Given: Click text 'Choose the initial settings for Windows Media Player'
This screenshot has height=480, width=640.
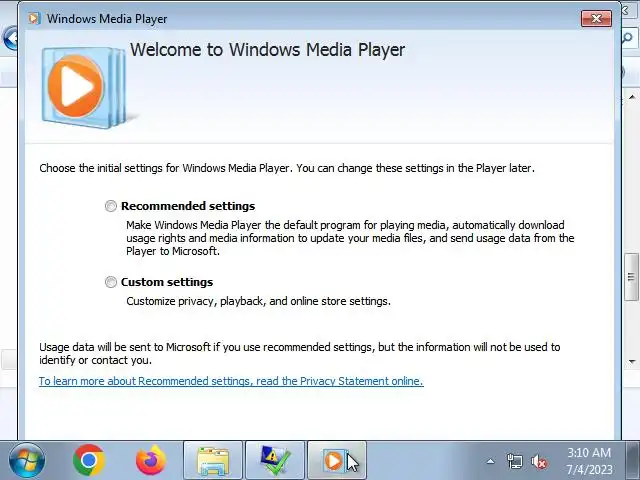Looking at the screenshot, I should tap(166, 168).
